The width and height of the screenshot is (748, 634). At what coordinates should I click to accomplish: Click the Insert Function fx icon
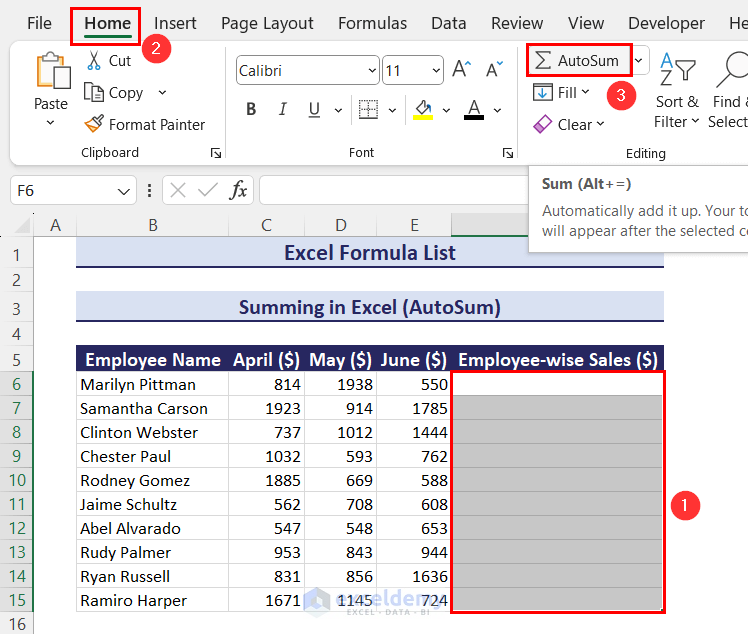(x=238, y=190)
